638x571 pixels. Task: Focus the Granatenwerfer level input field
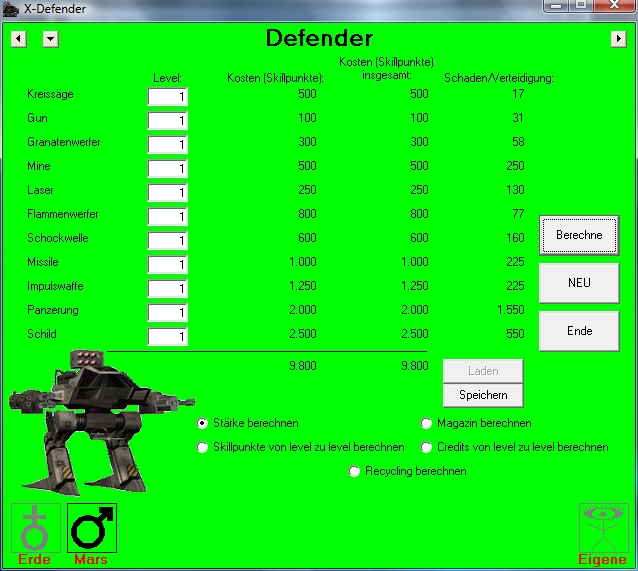[168, 144]
